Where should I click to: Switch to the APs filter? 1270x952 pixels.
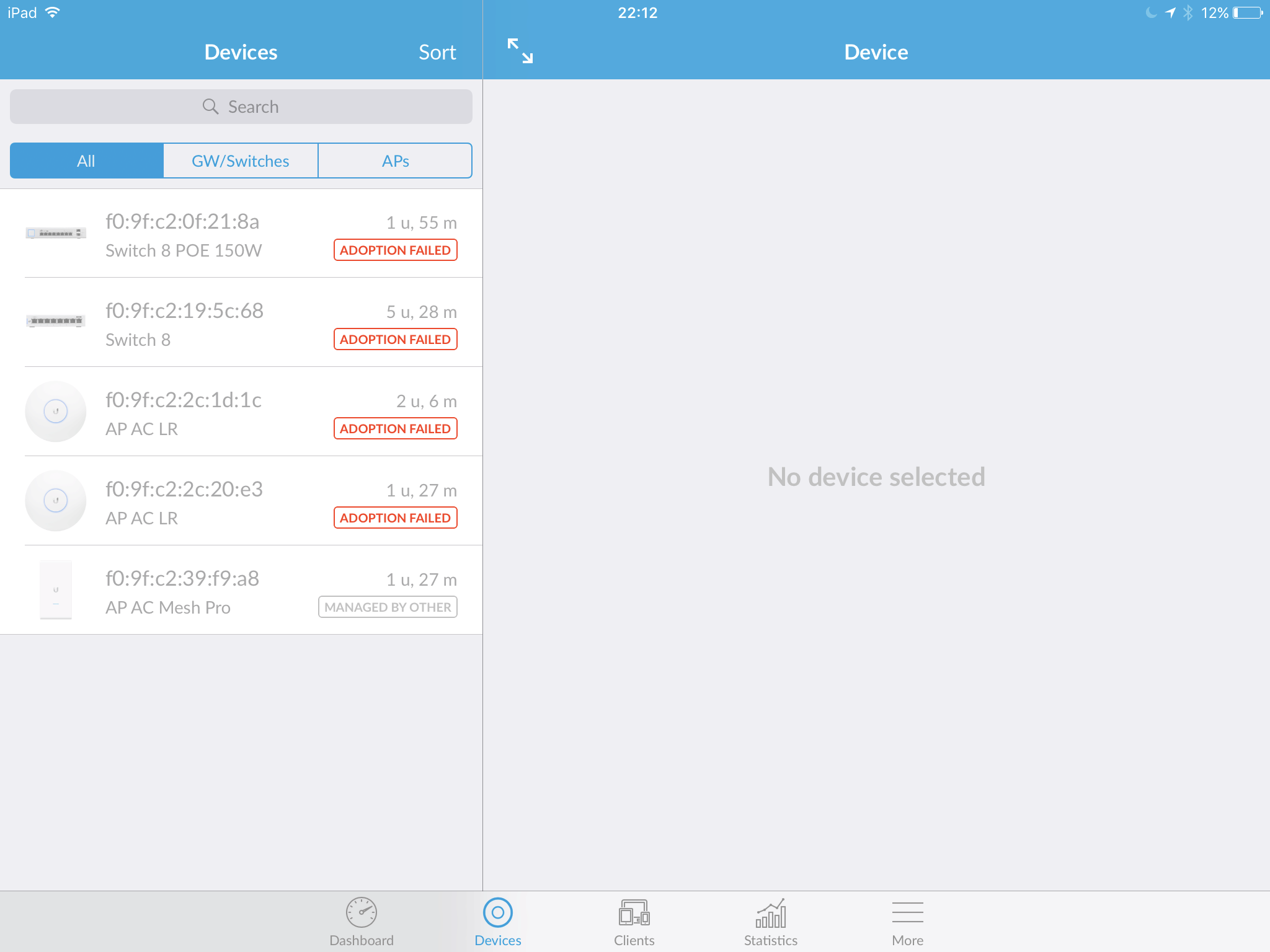395,161
